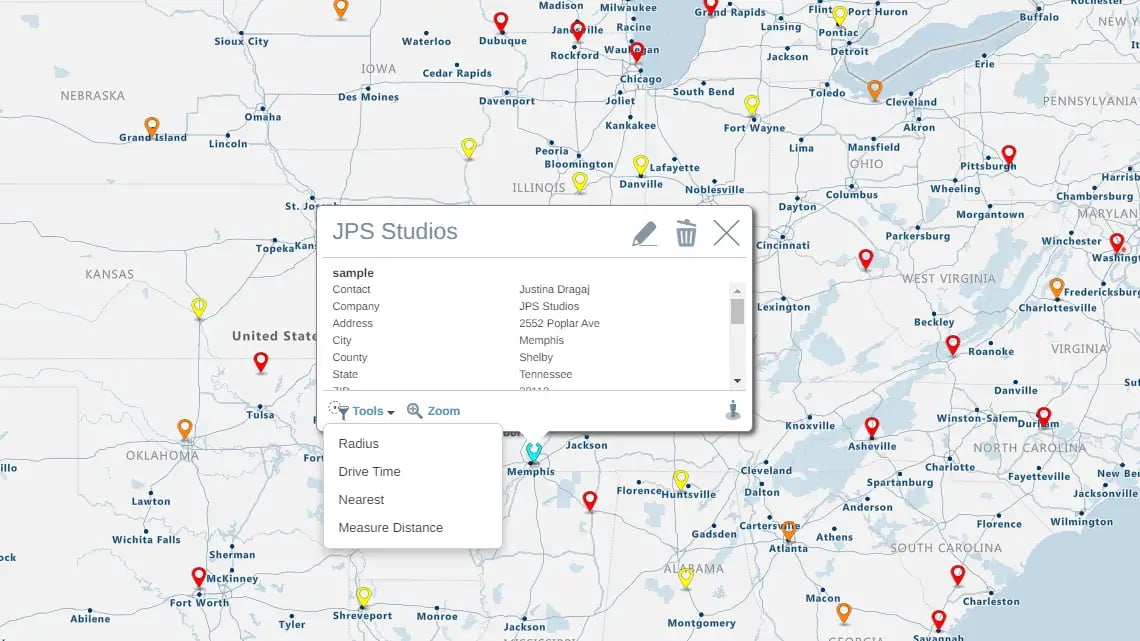This screenshot has height=641, width=1140.
Task: Click the Tennessee state value
Action: point(545,374)
